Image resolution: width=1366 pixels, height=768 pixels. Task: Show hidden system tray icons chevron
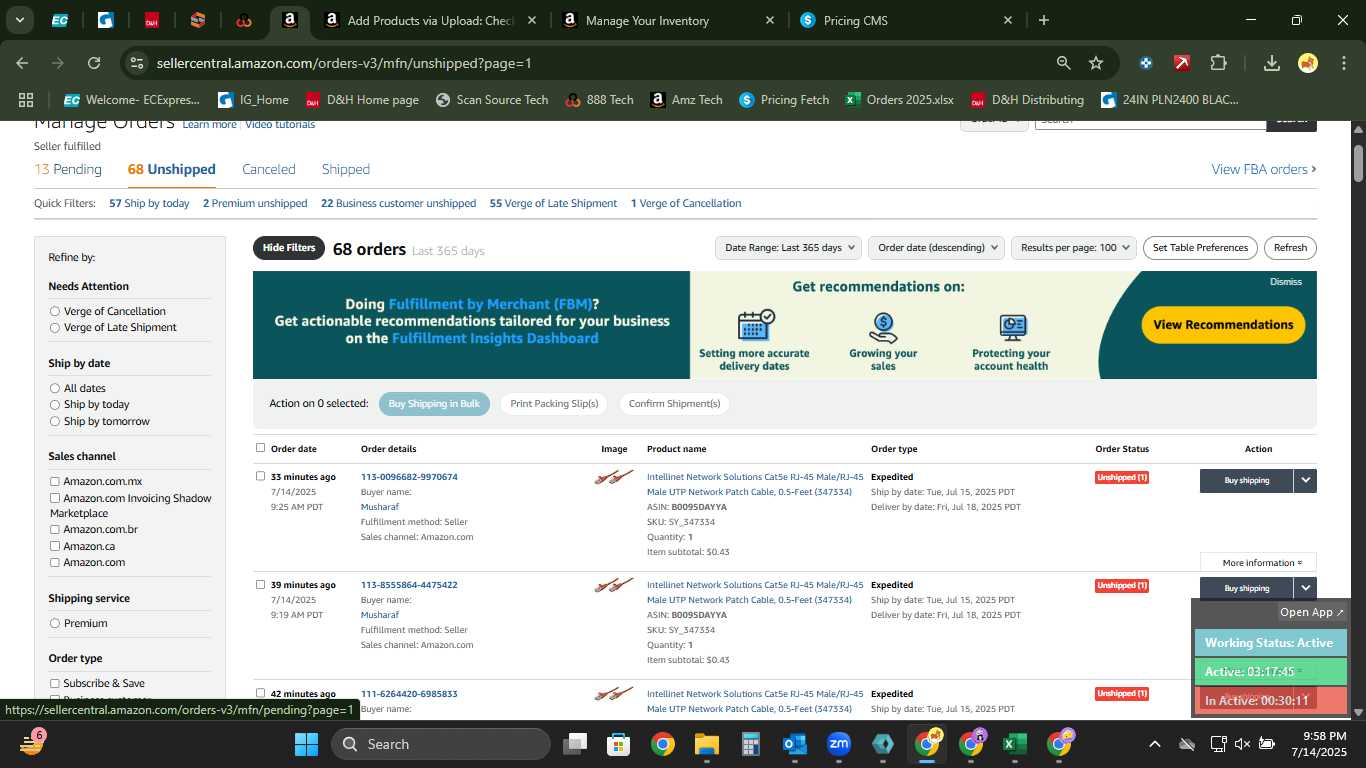click(1154, 744)
